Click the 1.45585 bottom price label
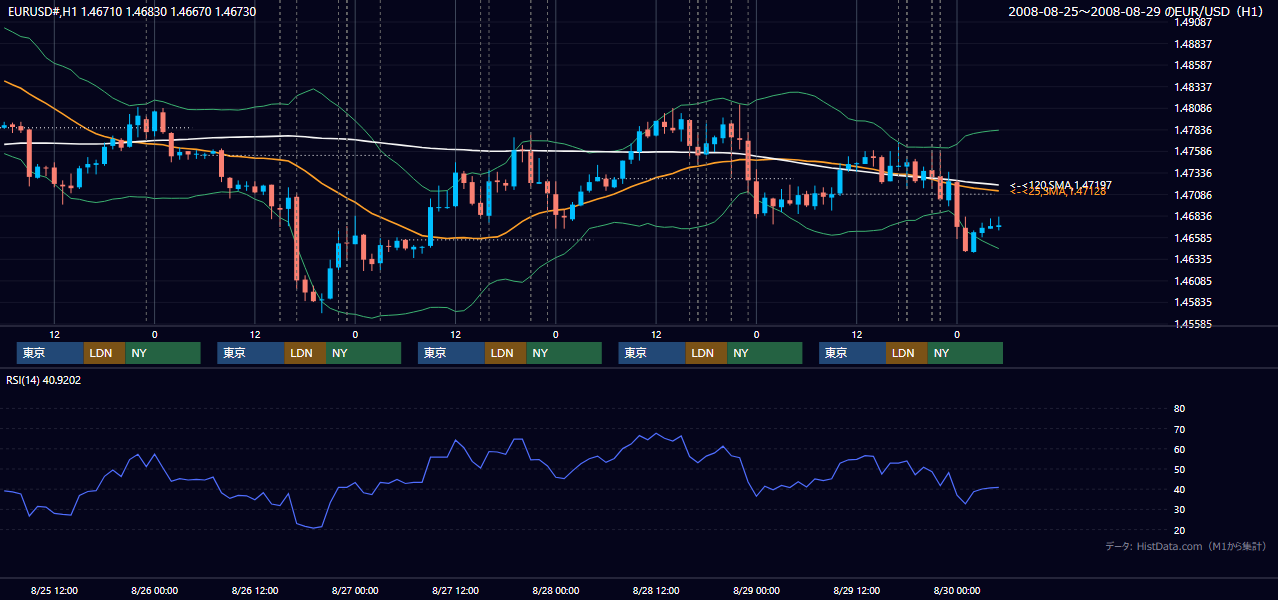1278x600 pixels. click(1195, 324)
